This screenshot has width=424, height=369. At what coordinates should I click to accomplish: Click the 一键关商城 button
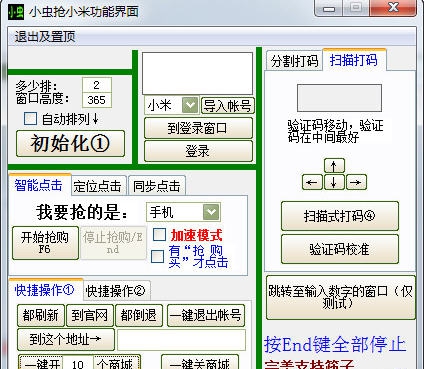200,363
